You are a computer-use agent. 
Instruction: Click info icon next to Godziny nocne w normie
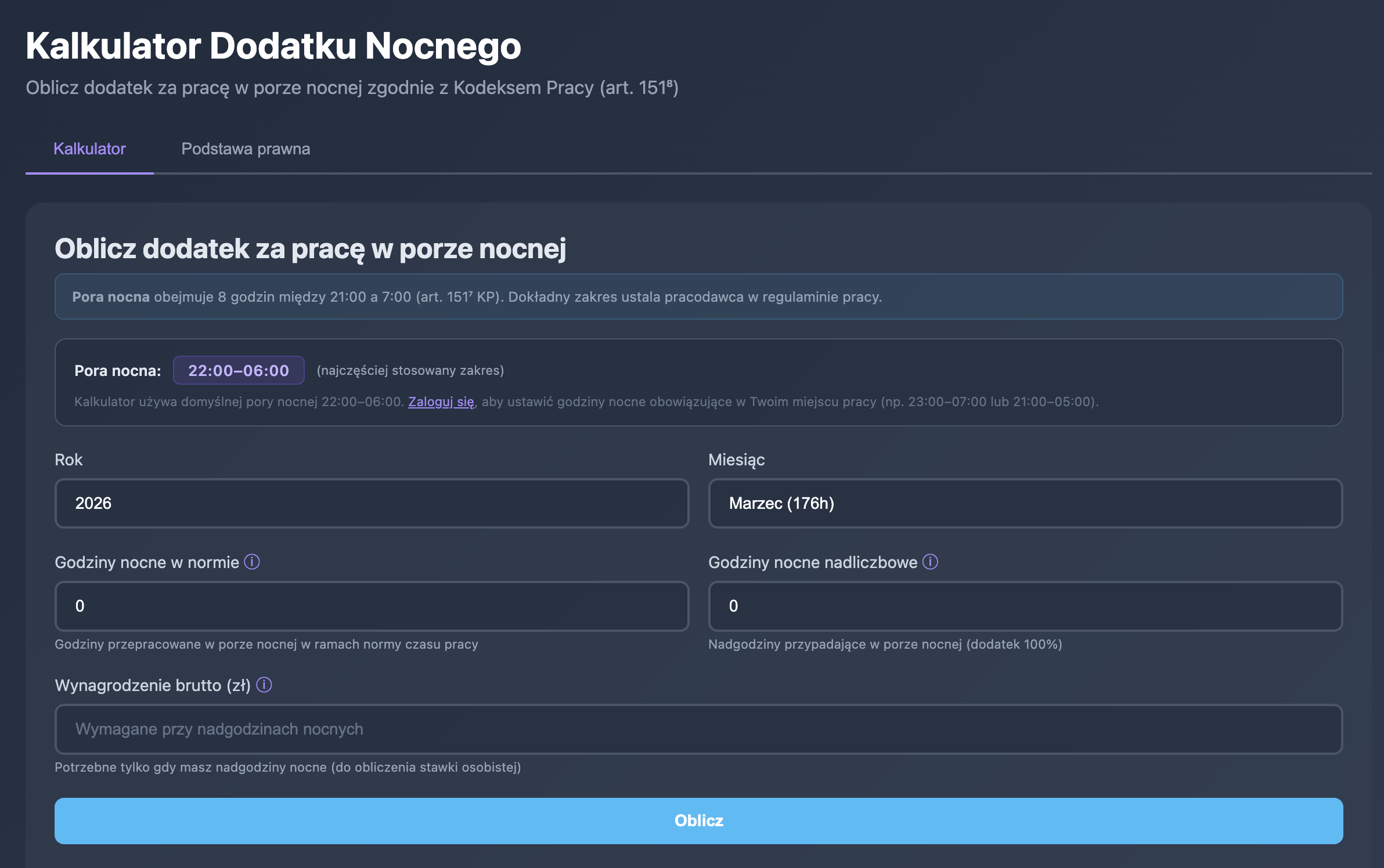(252, 562)
